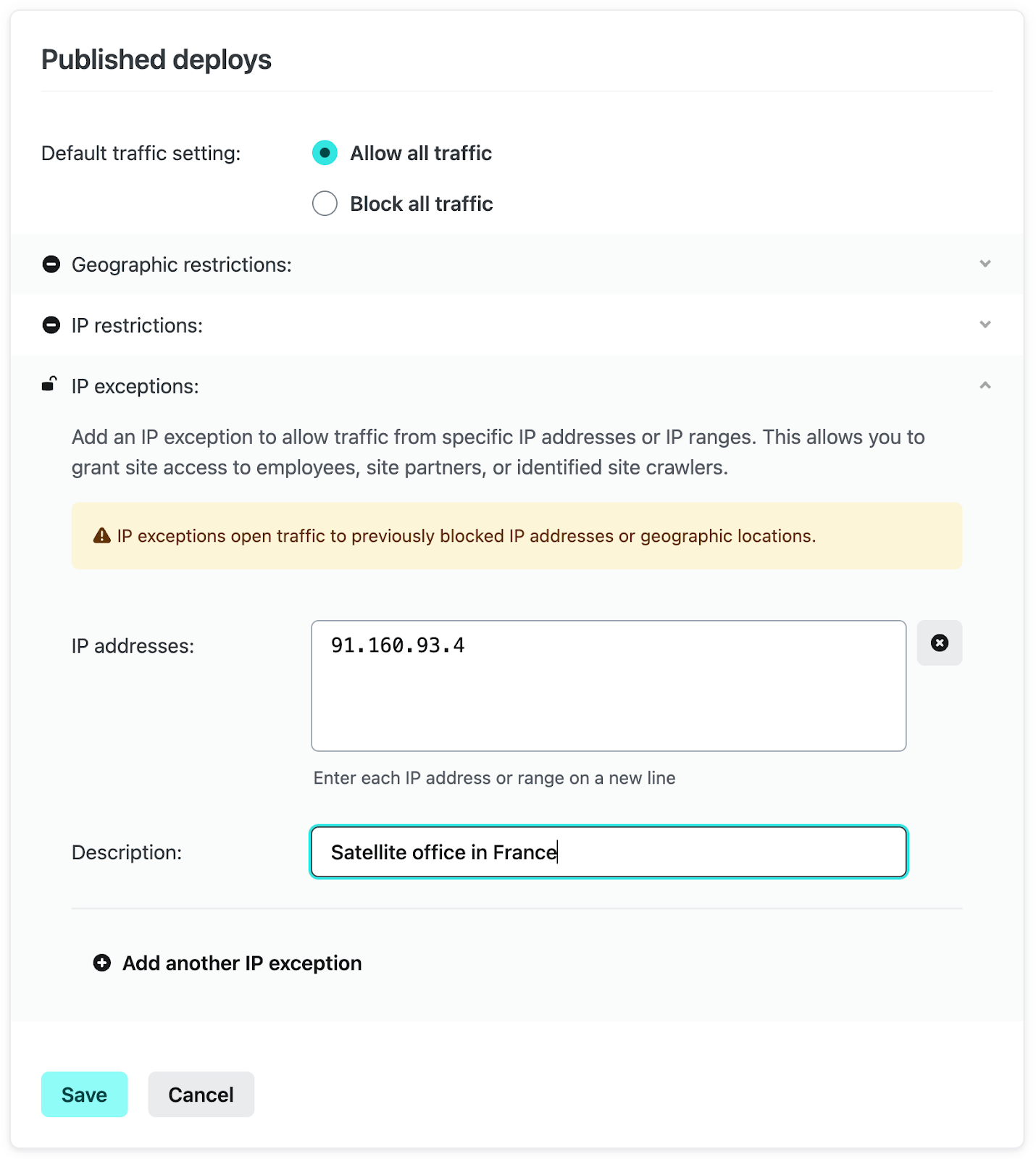Collapse IP exceptions chevron

(985, 385)
